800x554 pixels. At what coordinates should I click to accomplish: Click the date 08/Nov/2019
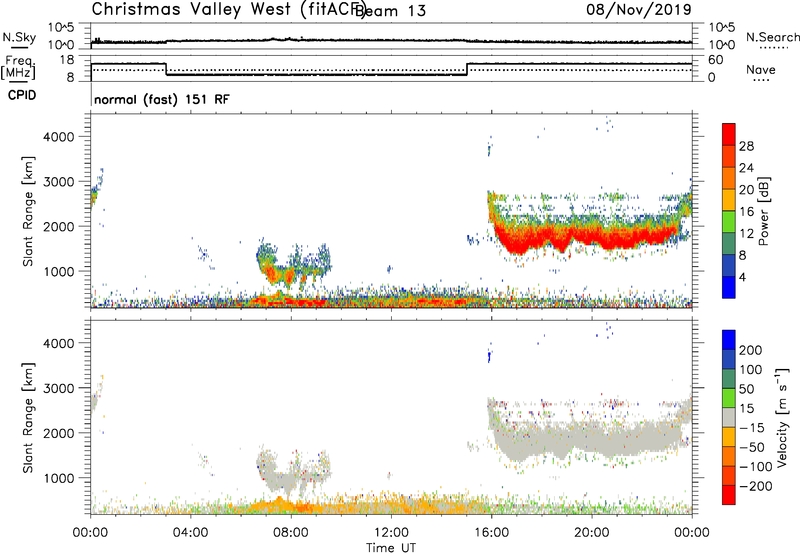point(639,9)
